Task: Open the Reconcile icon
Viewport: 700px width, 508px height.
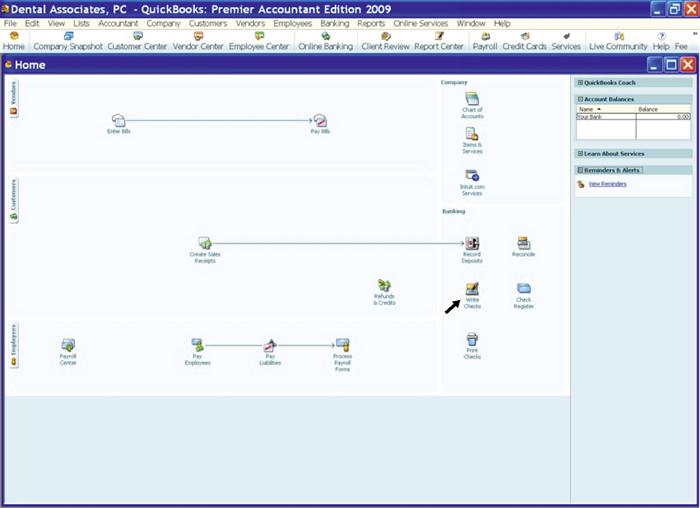Action: point(523,243)
